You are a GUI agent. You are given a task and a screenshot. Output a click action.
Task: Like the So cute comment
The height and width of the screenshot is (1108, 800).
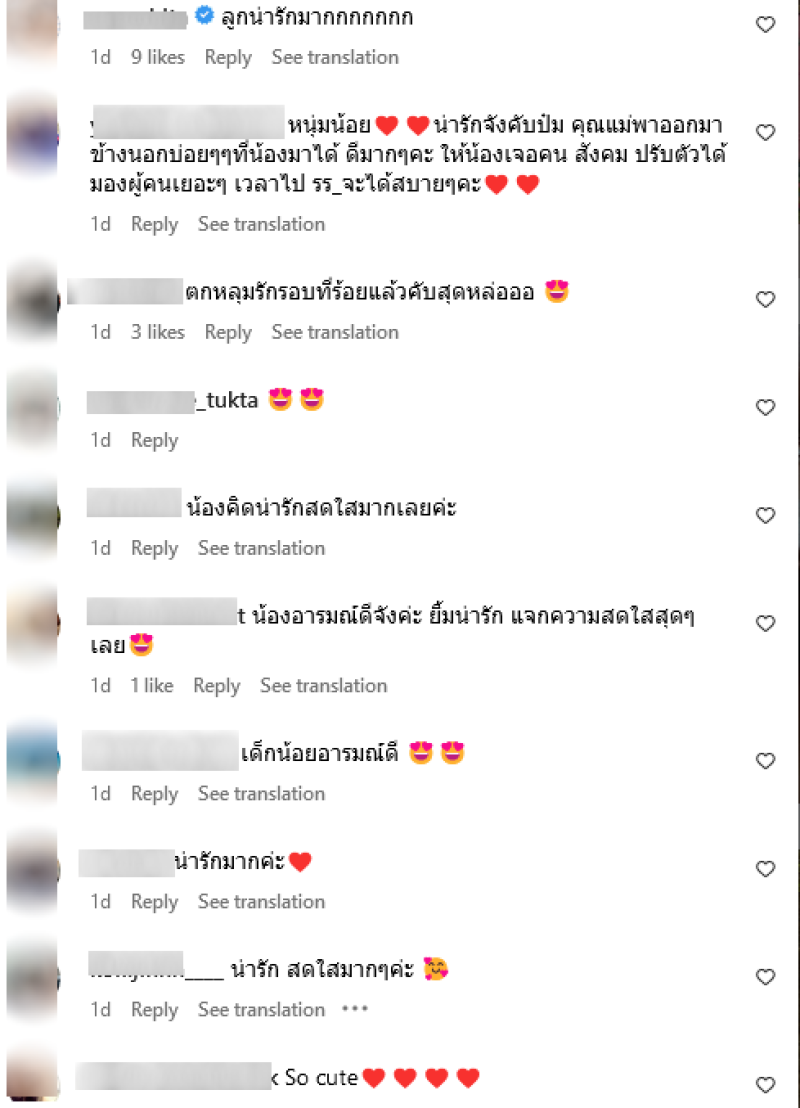pyautogui.click(x=765, y=1085)
